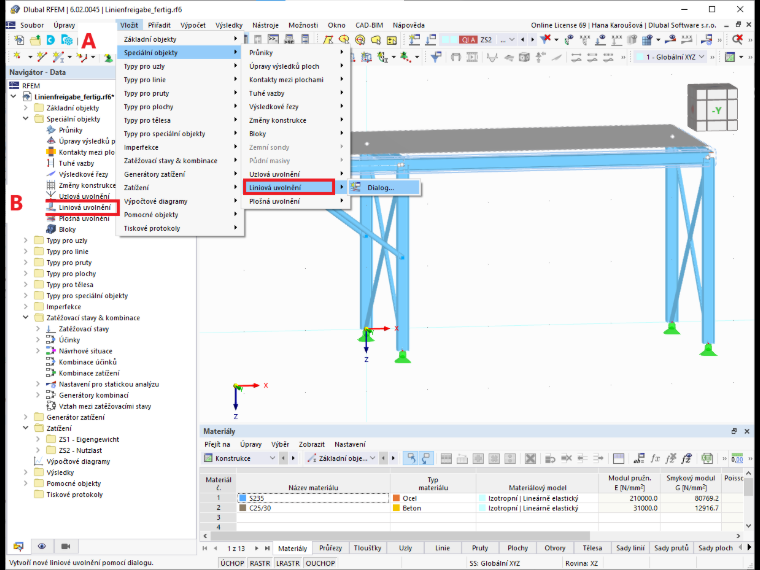Close the Materiály panel
The image size is (760, 570).
pyautogui.click(x=747, y=431)
